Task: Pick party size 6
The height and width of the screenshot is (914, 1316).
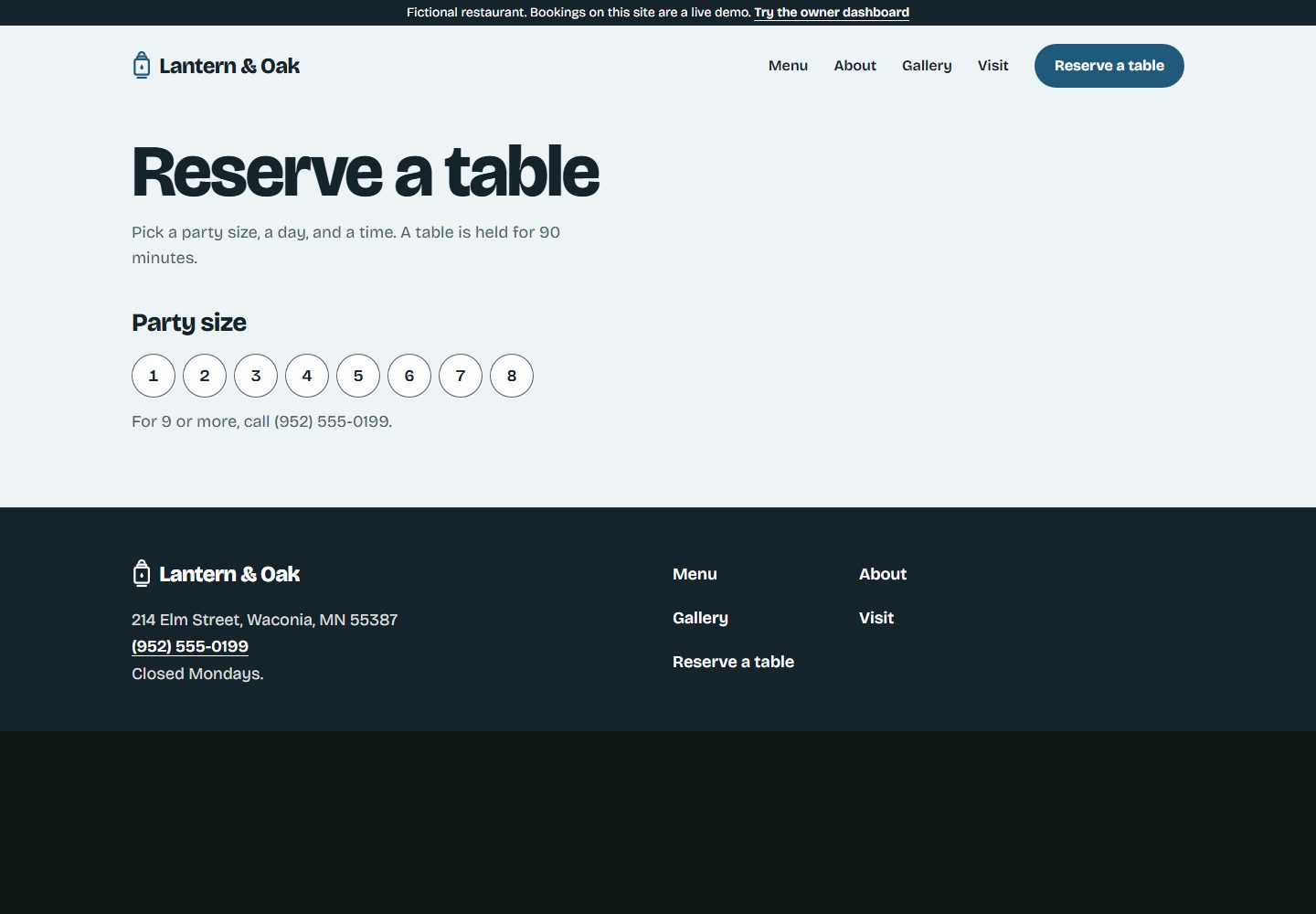Action: (x=409, y=376)
